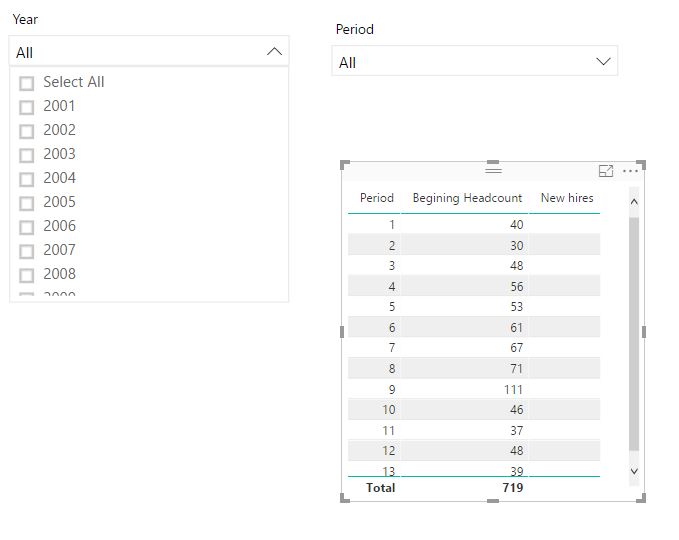
Task: Check the 2001 year option
Action: (26, 107)
